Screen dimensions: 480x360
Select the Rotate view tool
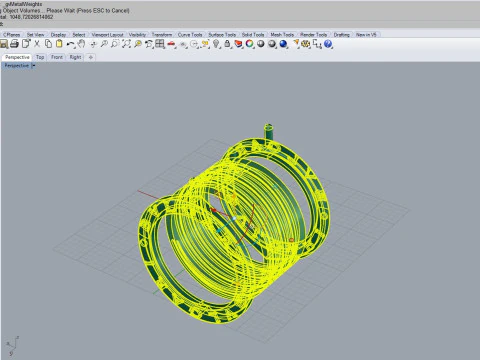(x=93, y=44)
